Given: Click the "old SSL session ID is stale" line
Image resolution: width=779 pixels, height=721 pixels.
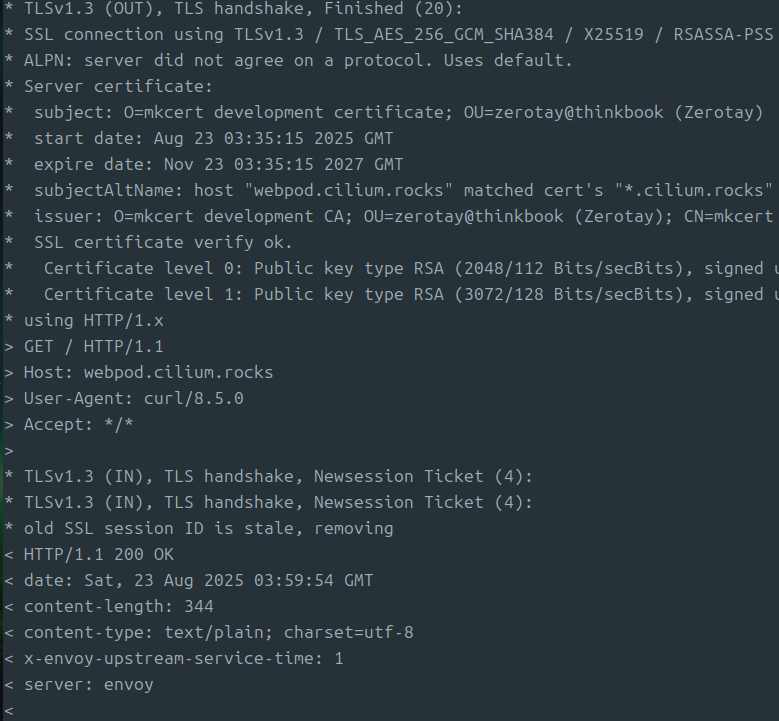Looking at the screenshot, I should click(x=208, y=528).
